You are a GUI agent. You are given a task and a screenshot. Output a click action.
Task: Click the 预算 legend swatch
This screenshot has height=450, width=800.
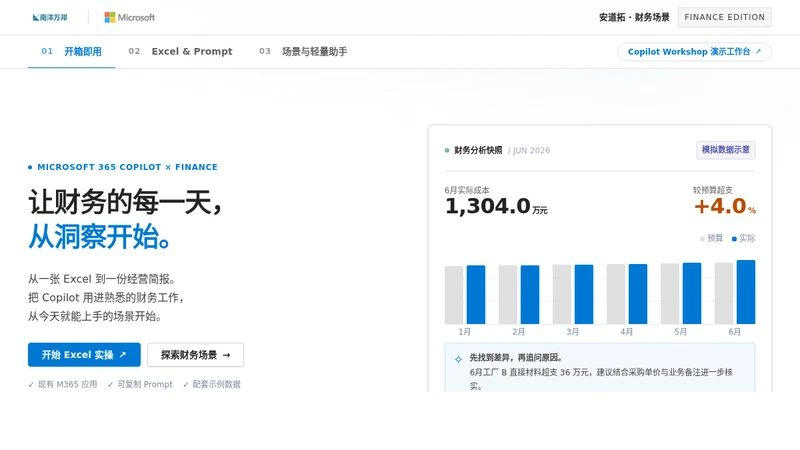coord(702,238)
